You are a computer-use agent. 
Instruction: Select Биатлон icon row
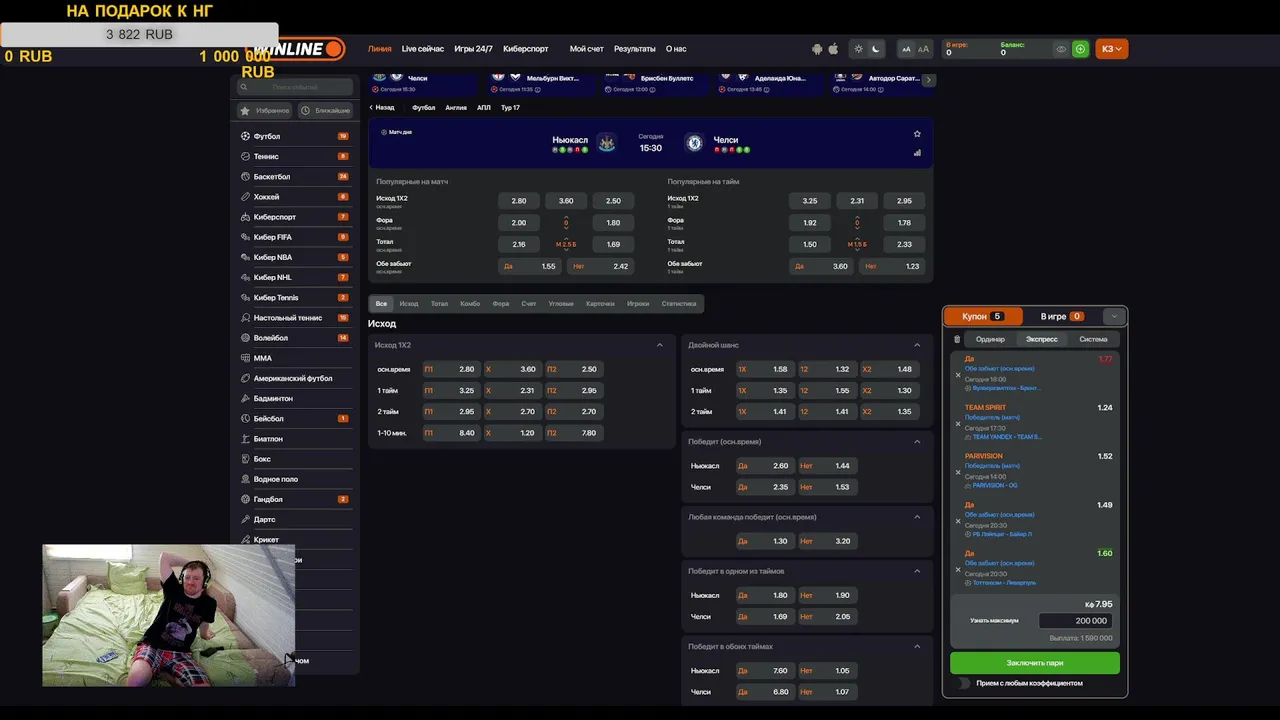click(295, 439)
